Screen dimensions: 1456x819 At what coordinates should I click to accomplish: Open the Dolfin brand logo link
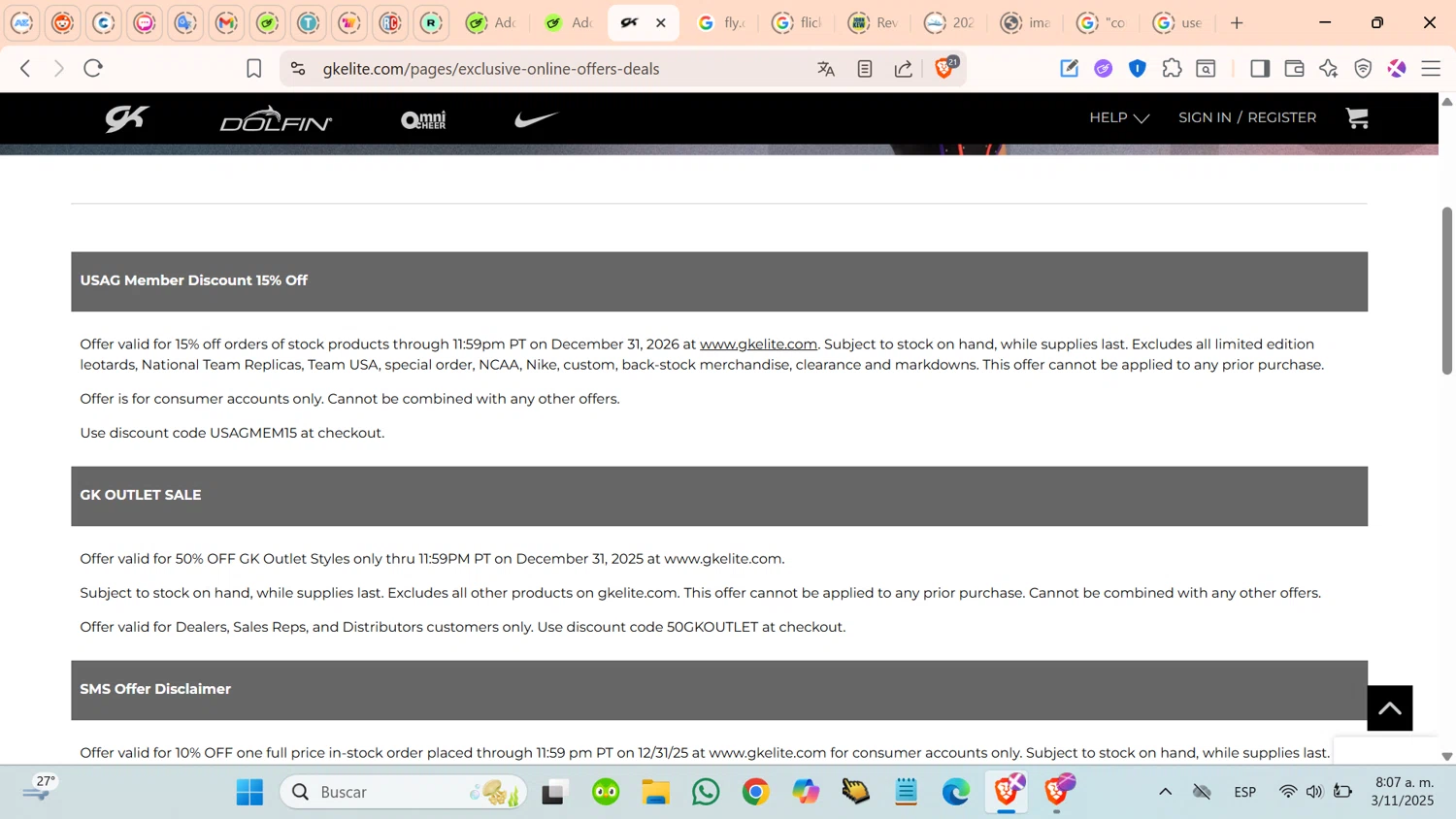(276, 118)
